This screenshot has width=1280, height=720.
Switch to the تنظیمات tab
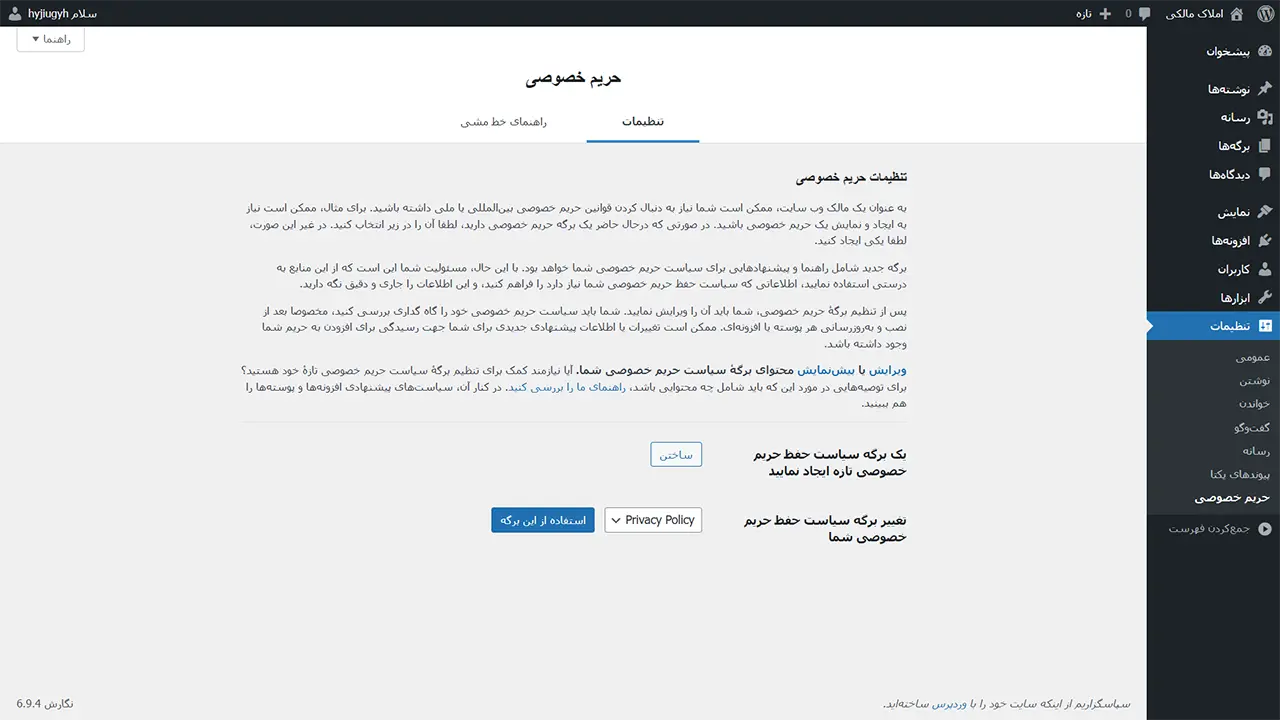tap(643, 122)
